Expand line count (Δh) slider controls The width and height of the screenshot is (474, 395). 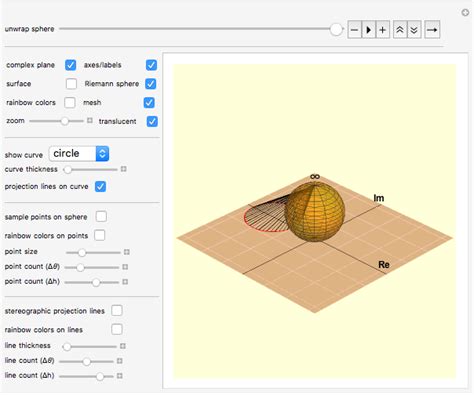[120, 376]
